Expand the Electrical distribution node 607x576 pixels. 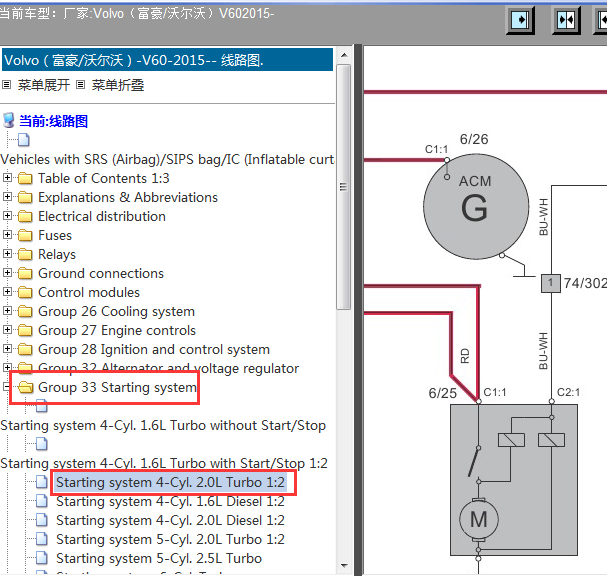coord(7,216)
